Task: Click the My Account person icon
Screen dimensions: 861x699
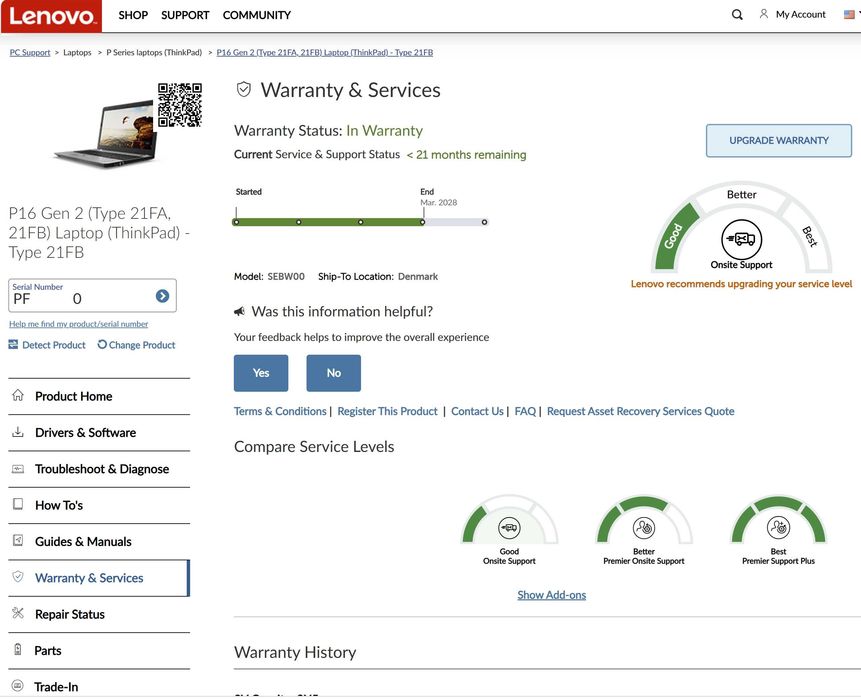Action: [x=763, y=14]
